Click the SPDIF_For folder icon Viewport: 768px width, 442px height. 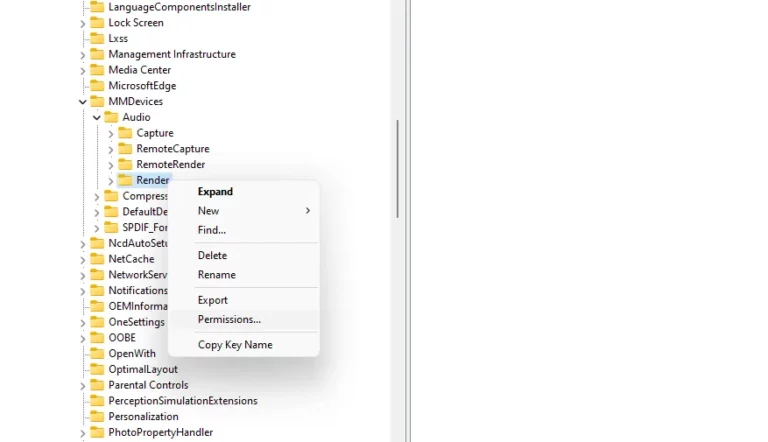coord(112,227)
